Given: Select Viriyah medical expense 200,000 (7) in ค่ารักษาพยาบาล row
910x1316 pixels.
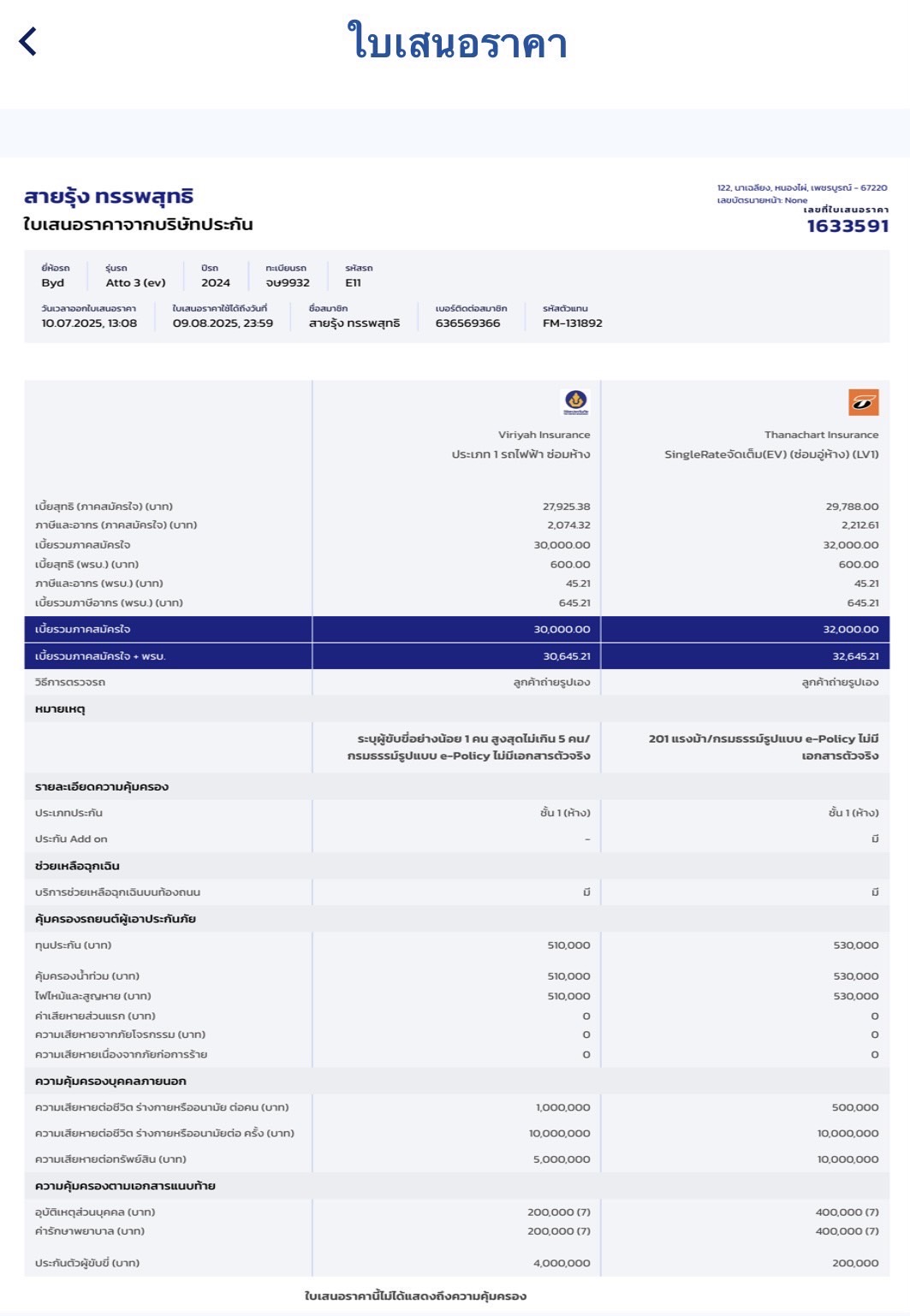Looking at the screenshot, I should (558, 1231).
